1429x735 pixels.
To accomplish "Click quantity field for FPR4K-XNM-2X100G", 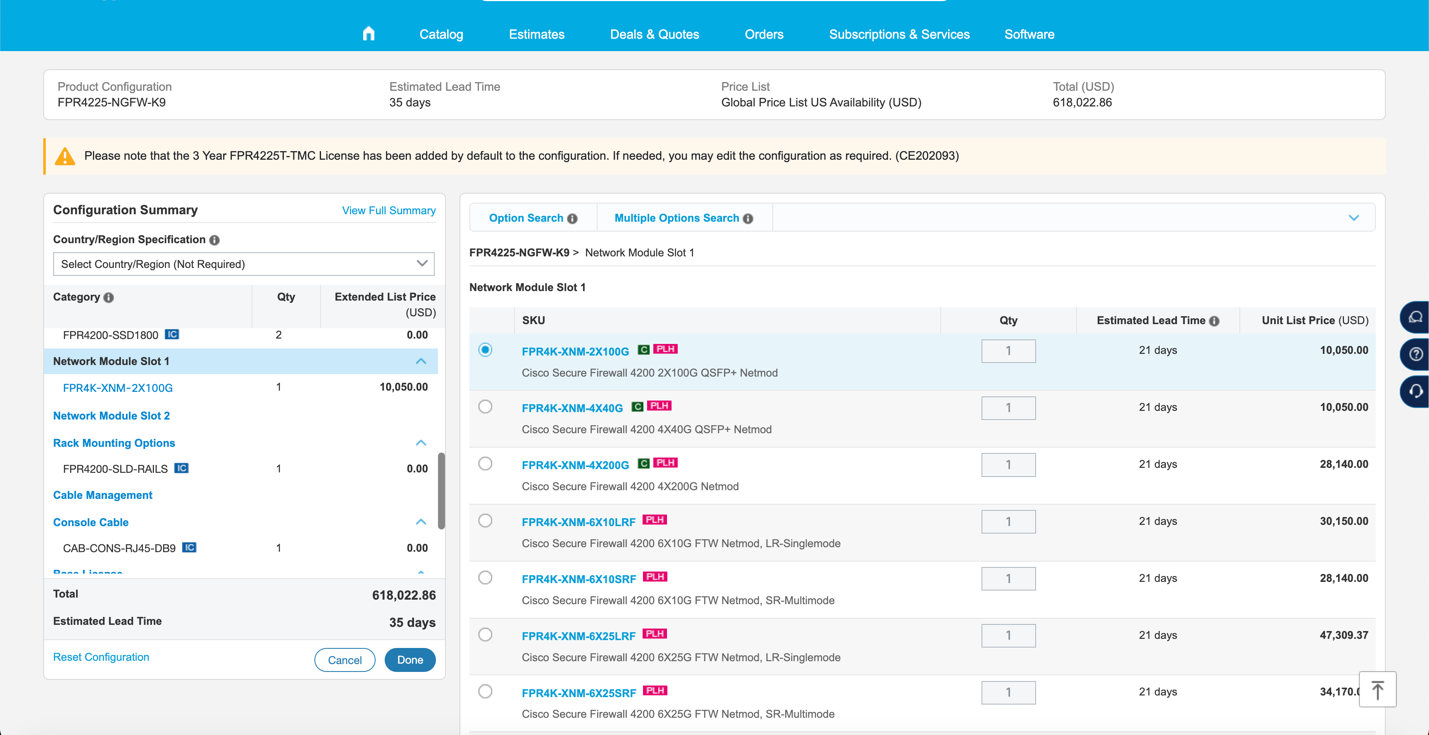I will coord(1008,351).
